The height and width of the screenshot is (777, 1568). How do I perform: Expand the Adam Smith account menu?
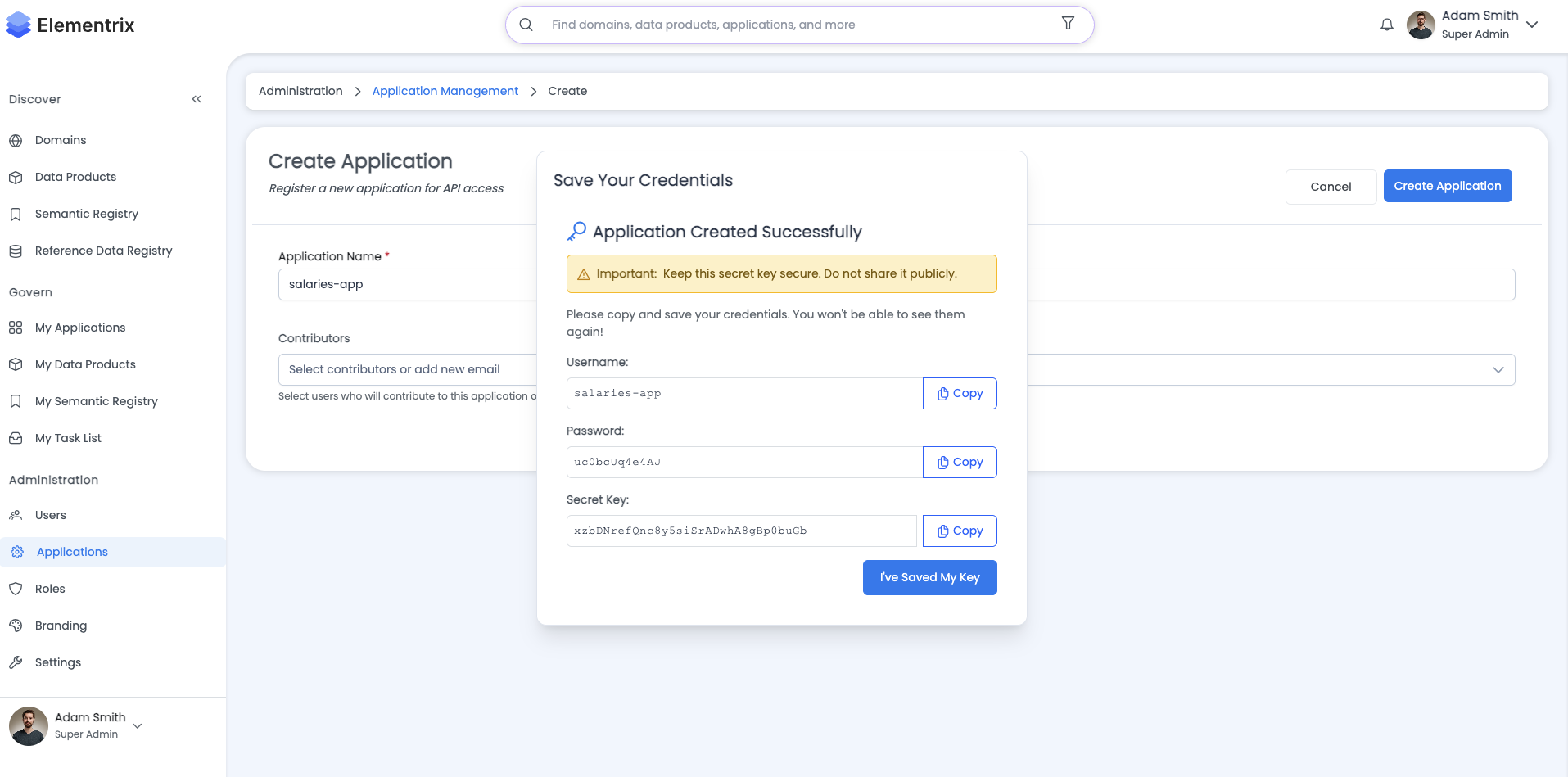1532,25
